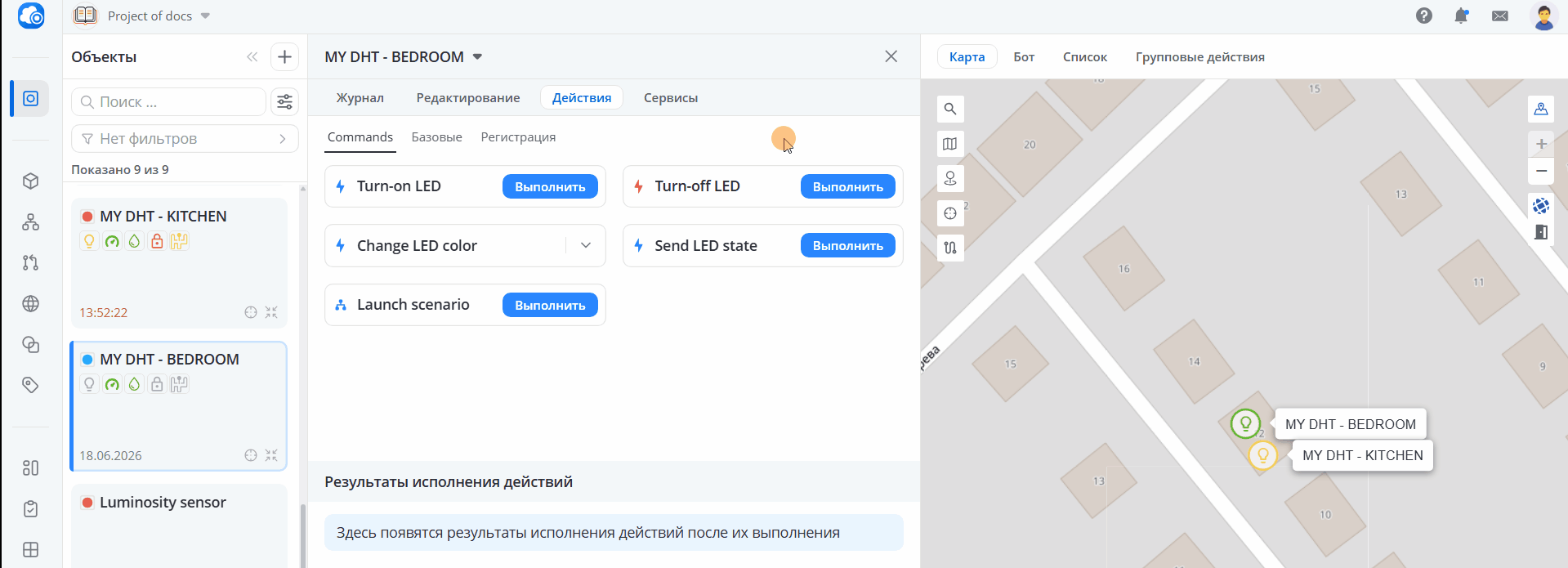Open the globe sidebar icon

30,303
